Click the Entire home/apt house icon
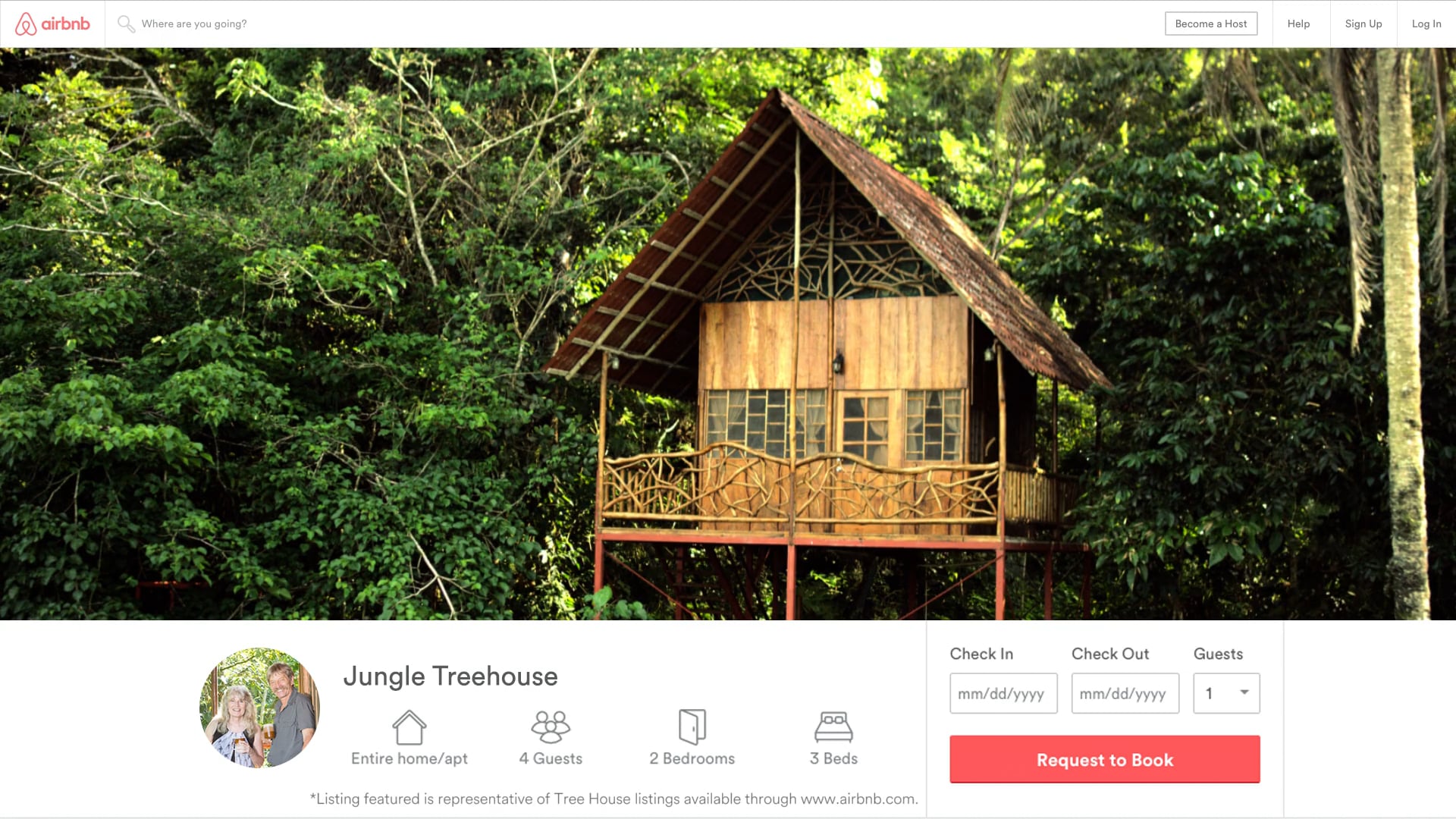 pos(409,727)
